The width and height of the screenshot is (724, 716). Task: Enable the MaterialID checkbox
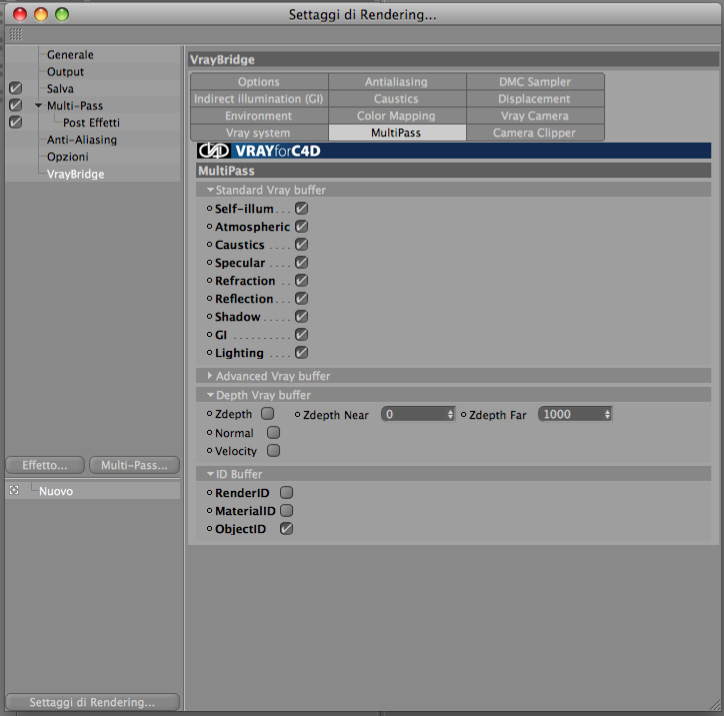pyautogui.click(x=286, y=511)
